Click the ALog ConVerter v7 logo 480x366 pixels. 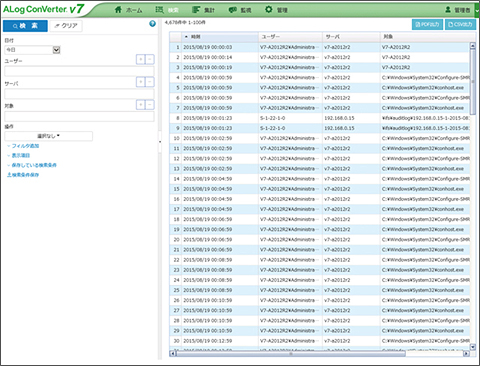[43, 9]
